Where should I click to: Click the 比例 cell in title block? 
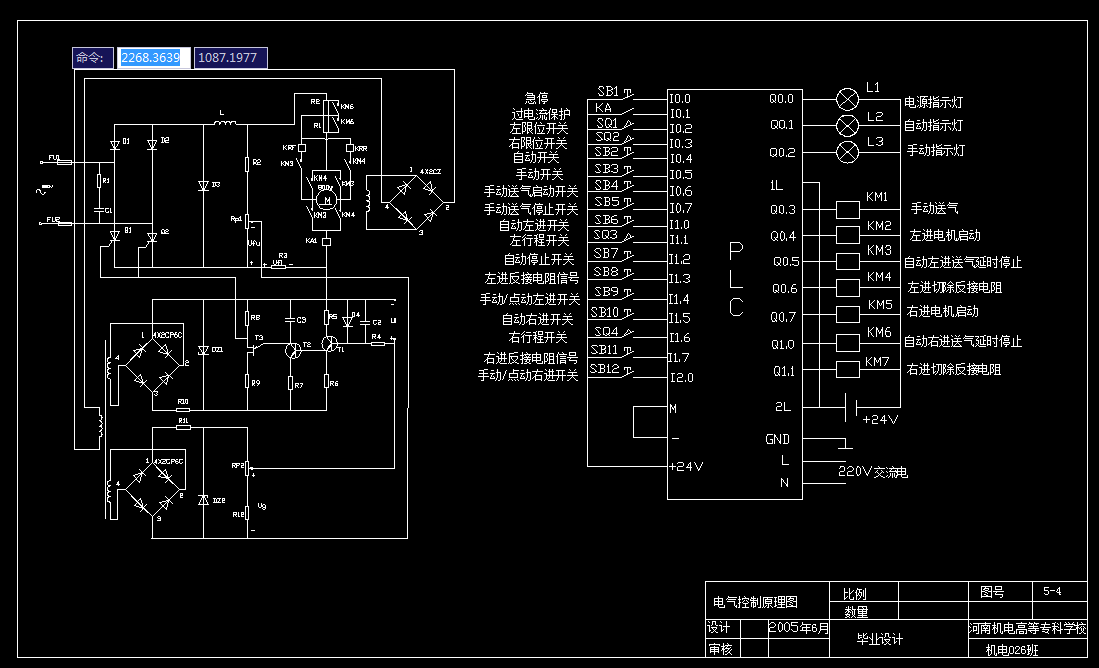pos(854,594)
